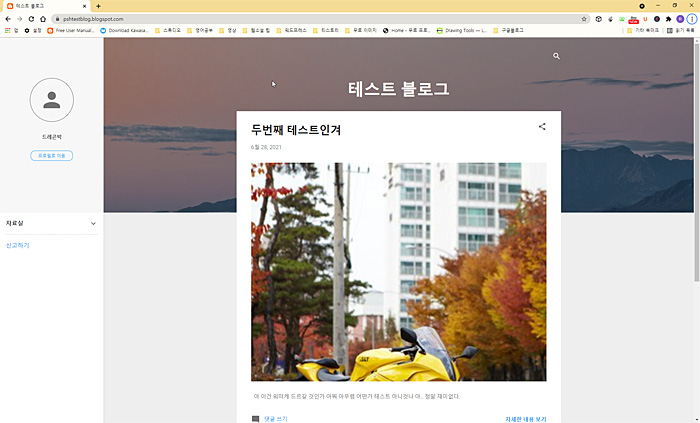Image resolution: width=700 pixels, height=423 pixels.
Task: Open the Chrome three-dot menu
Action: pos(692,19)
